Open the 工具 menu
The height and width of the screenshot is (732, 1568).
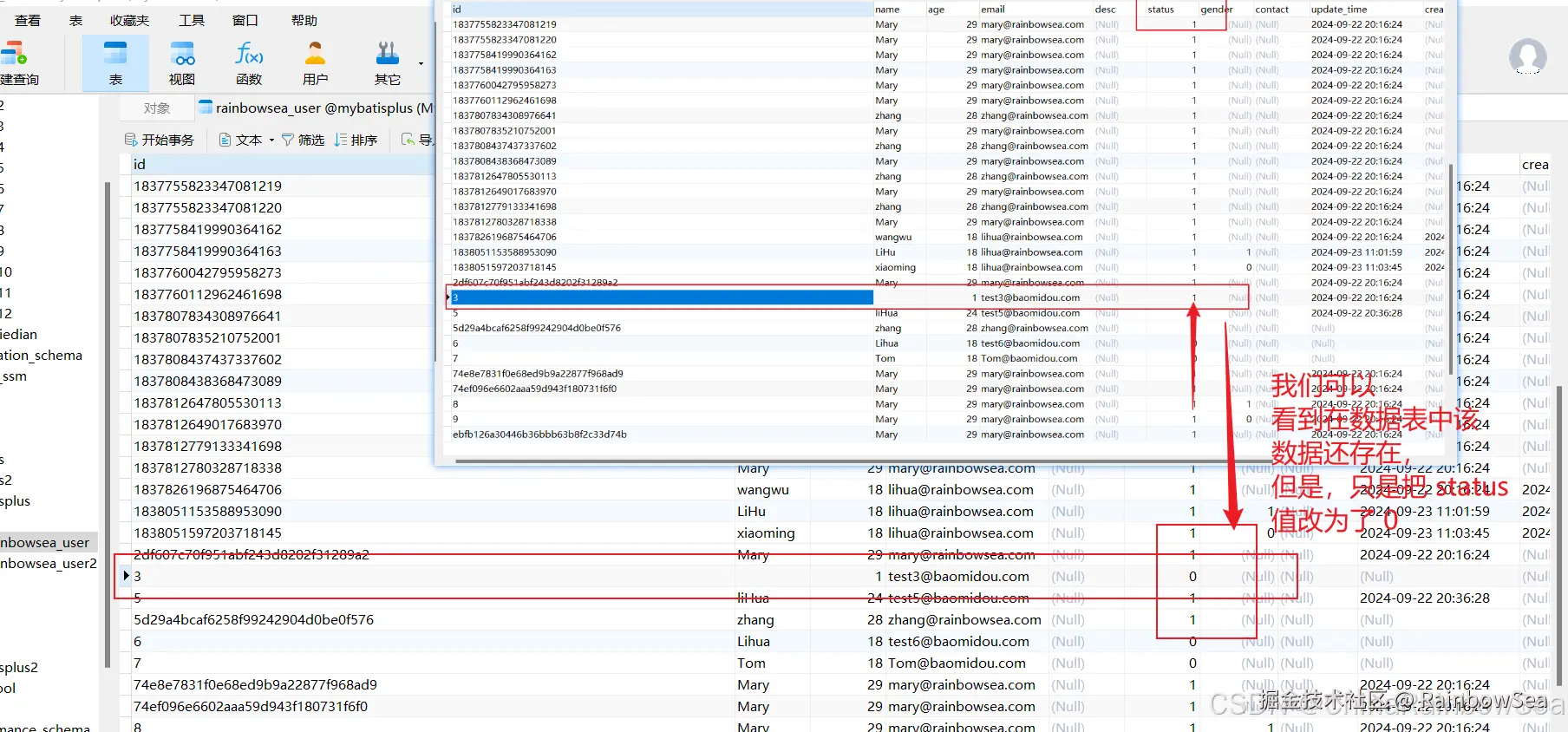[x=192, y=20]
